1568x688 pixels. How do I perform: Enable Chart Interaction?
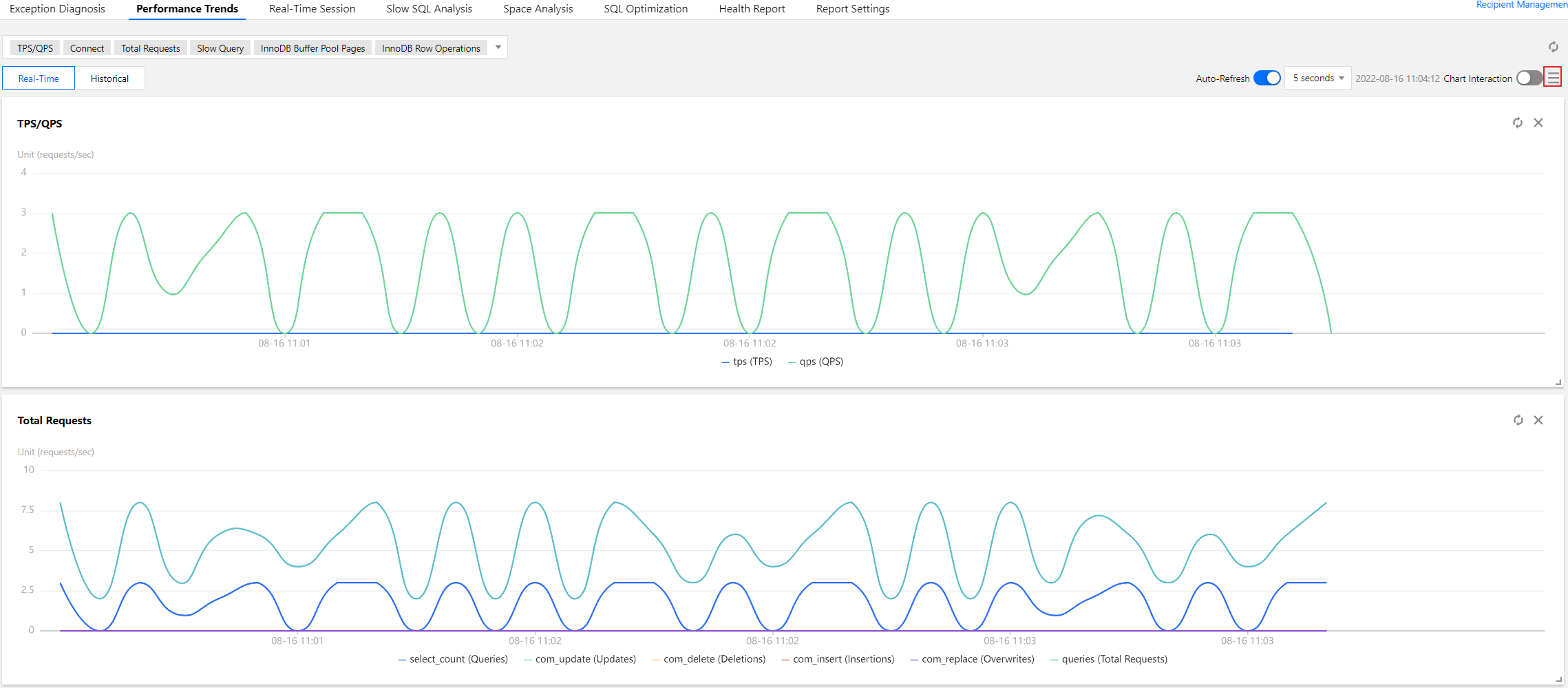pyautogui.click(x=1529, y=78)
